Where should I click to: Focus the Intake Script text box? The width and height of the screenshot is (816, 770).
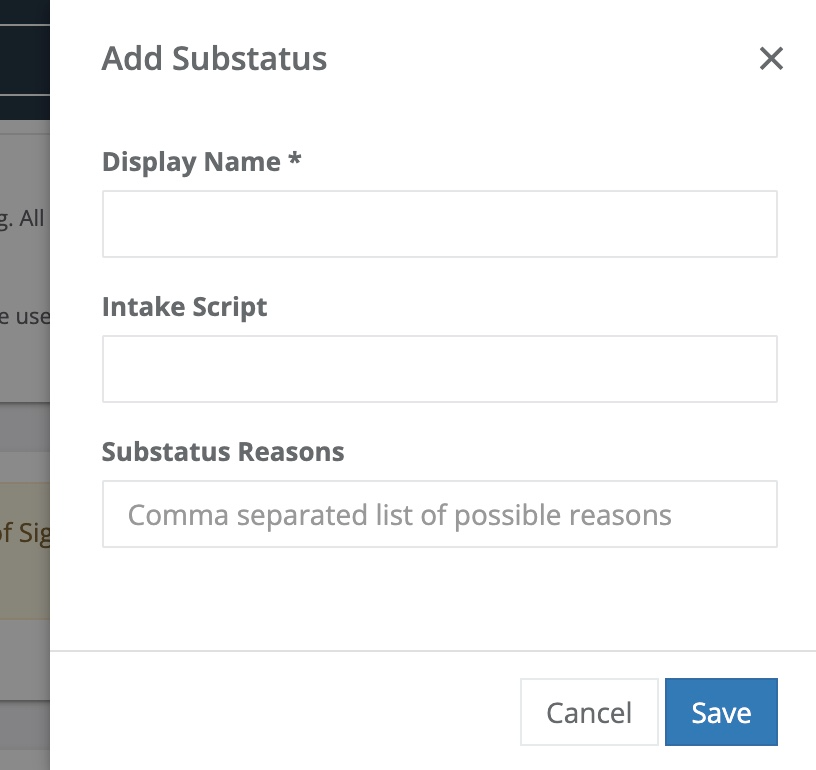[x=440, y=369]
